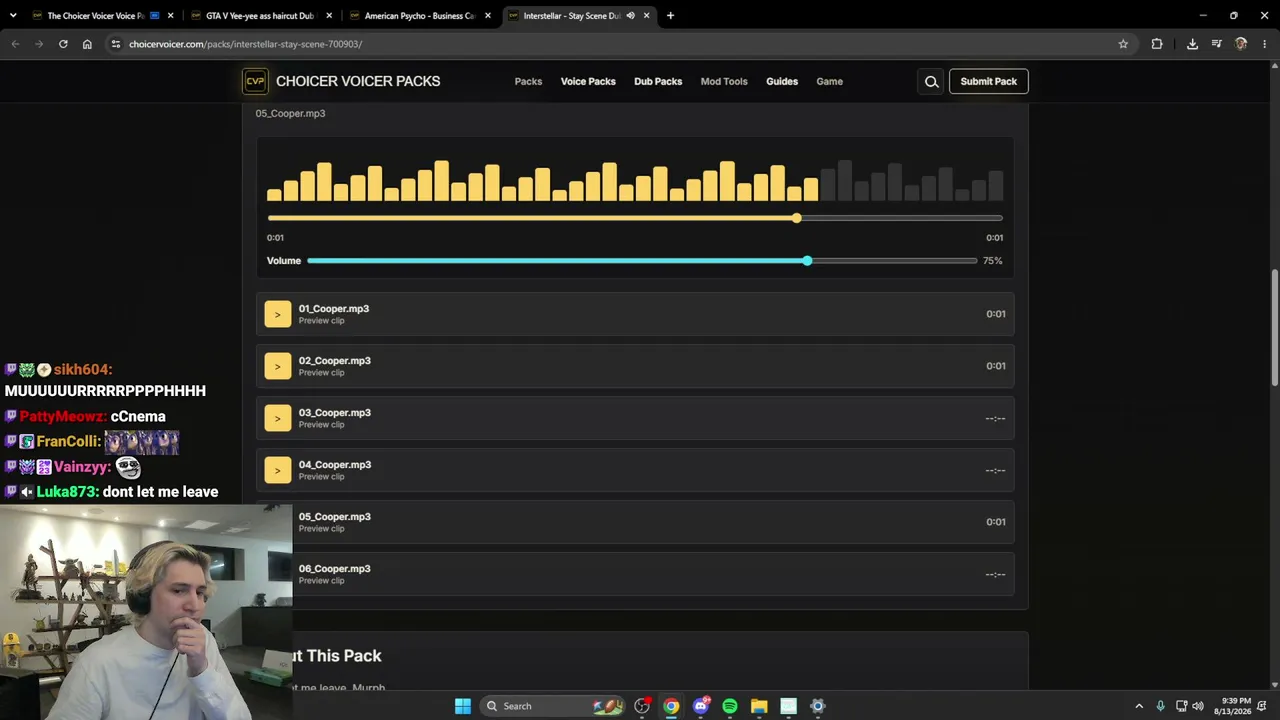Reload the current page
Screen dimensions: 1280x720
click(x=63, y=44)
